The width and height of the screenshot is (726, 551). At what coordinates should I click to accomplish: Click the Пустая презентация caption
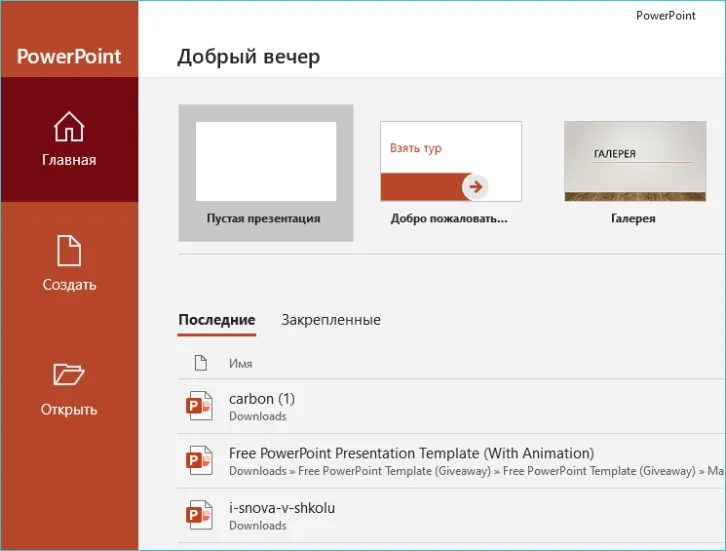click(x=263, y=218)
